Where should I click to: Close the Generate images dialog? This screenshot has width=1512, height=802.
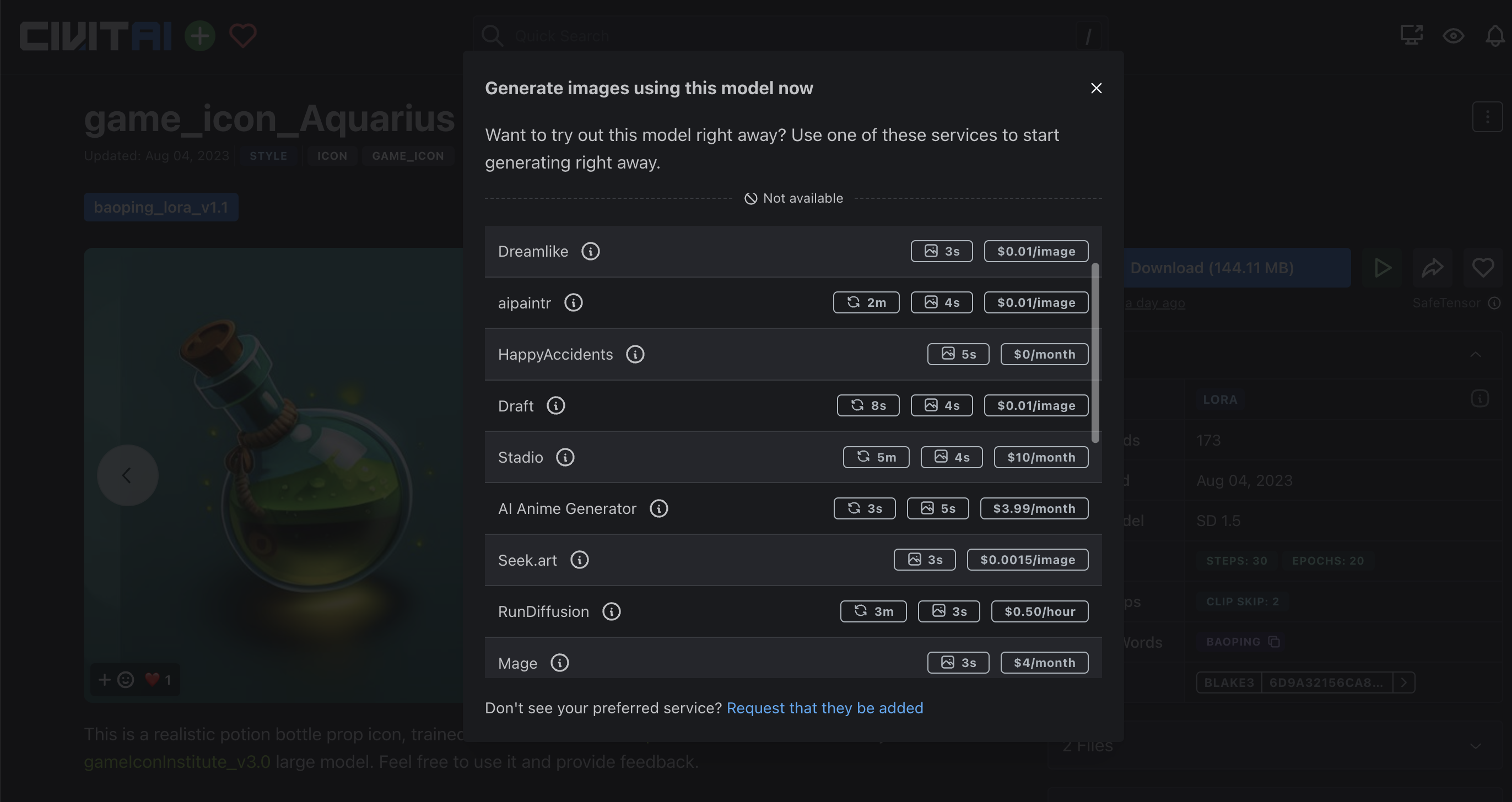tap(1096, 88)
